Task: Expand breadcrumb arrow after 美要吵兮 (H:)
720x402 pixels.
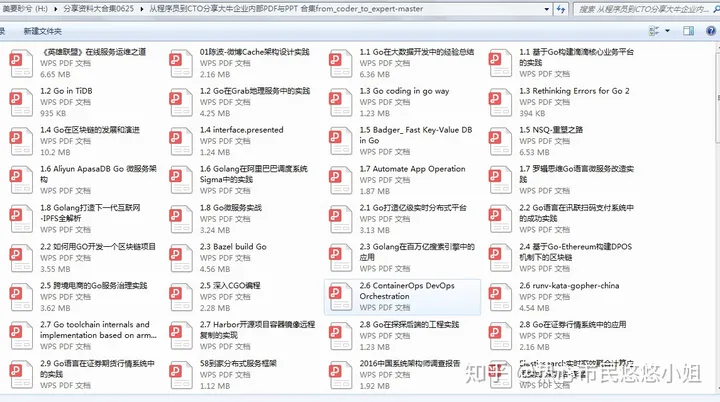Action: 56,9
